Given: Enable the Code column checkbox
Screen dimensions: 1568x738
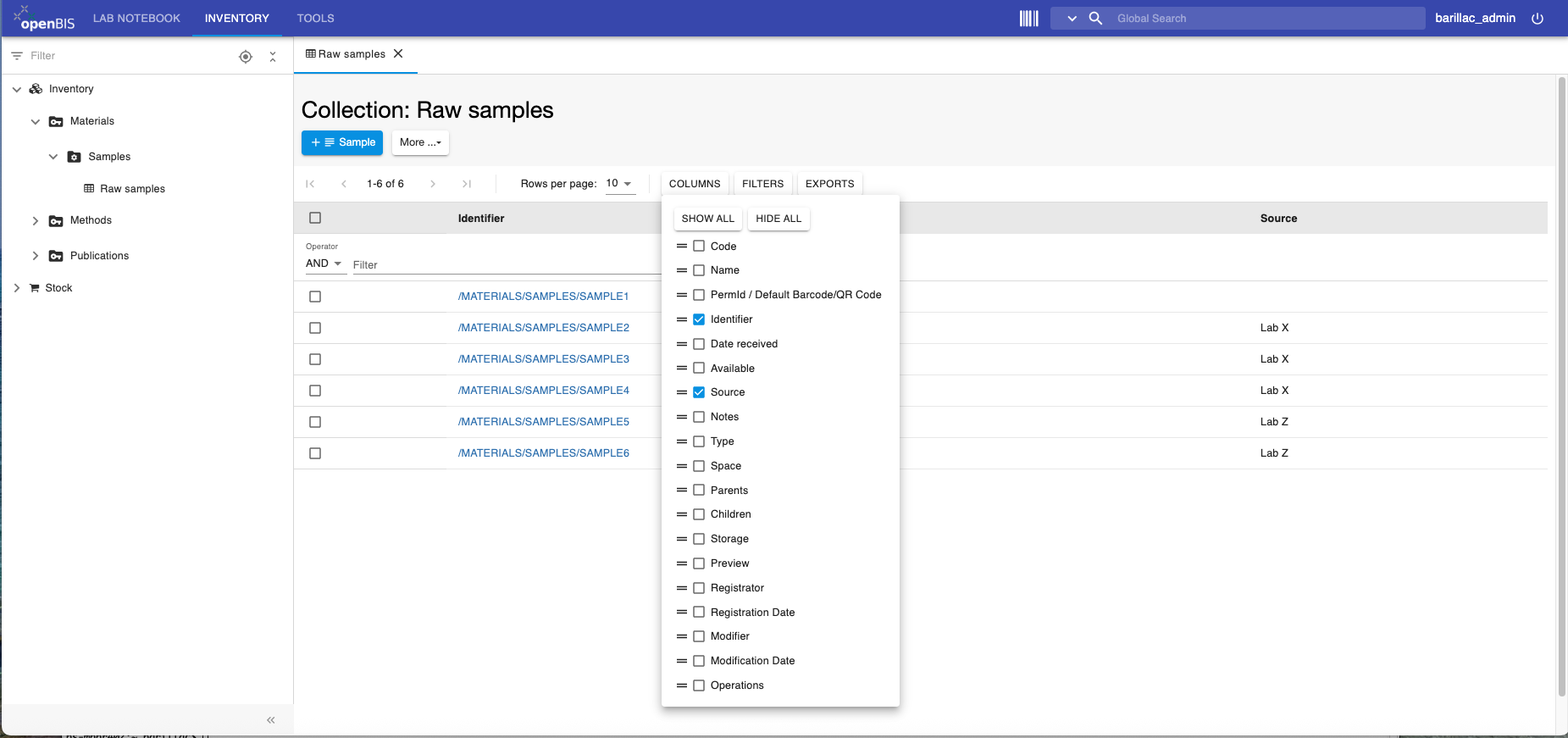Looking at the screenshot, I should pos(699,247).
